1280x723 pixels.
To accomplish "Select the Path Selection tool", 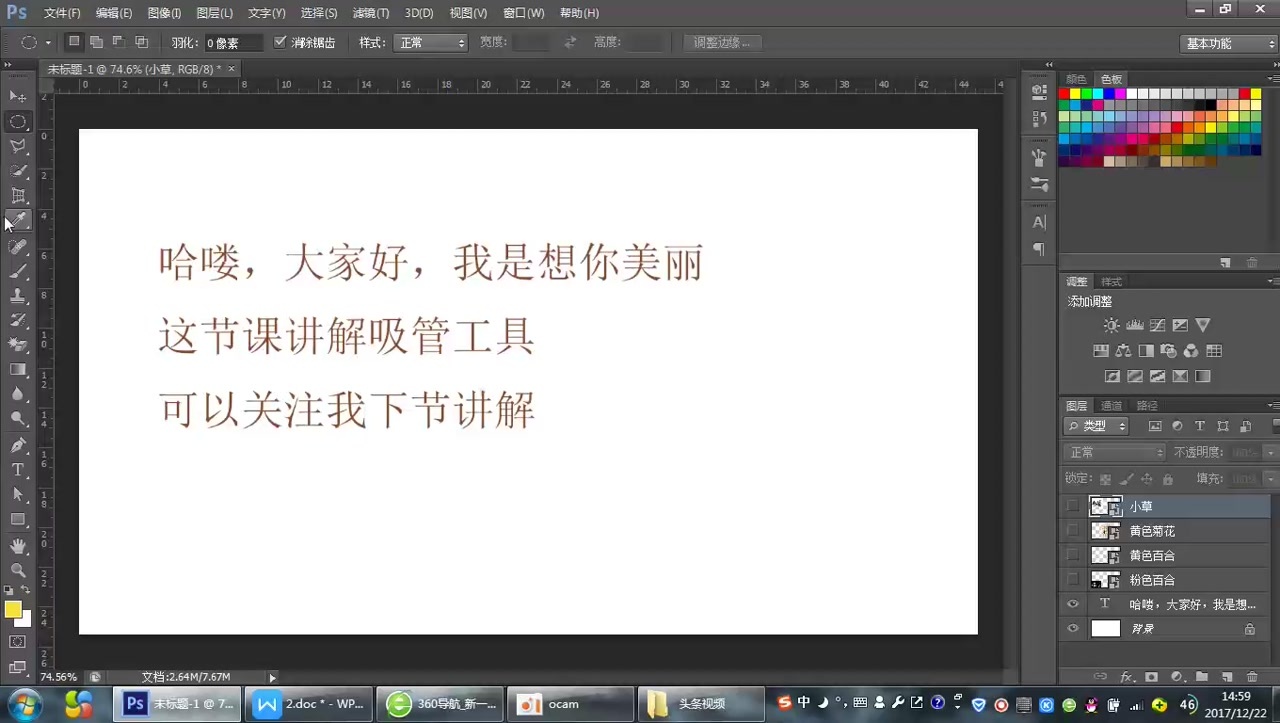I will [18, 495].
